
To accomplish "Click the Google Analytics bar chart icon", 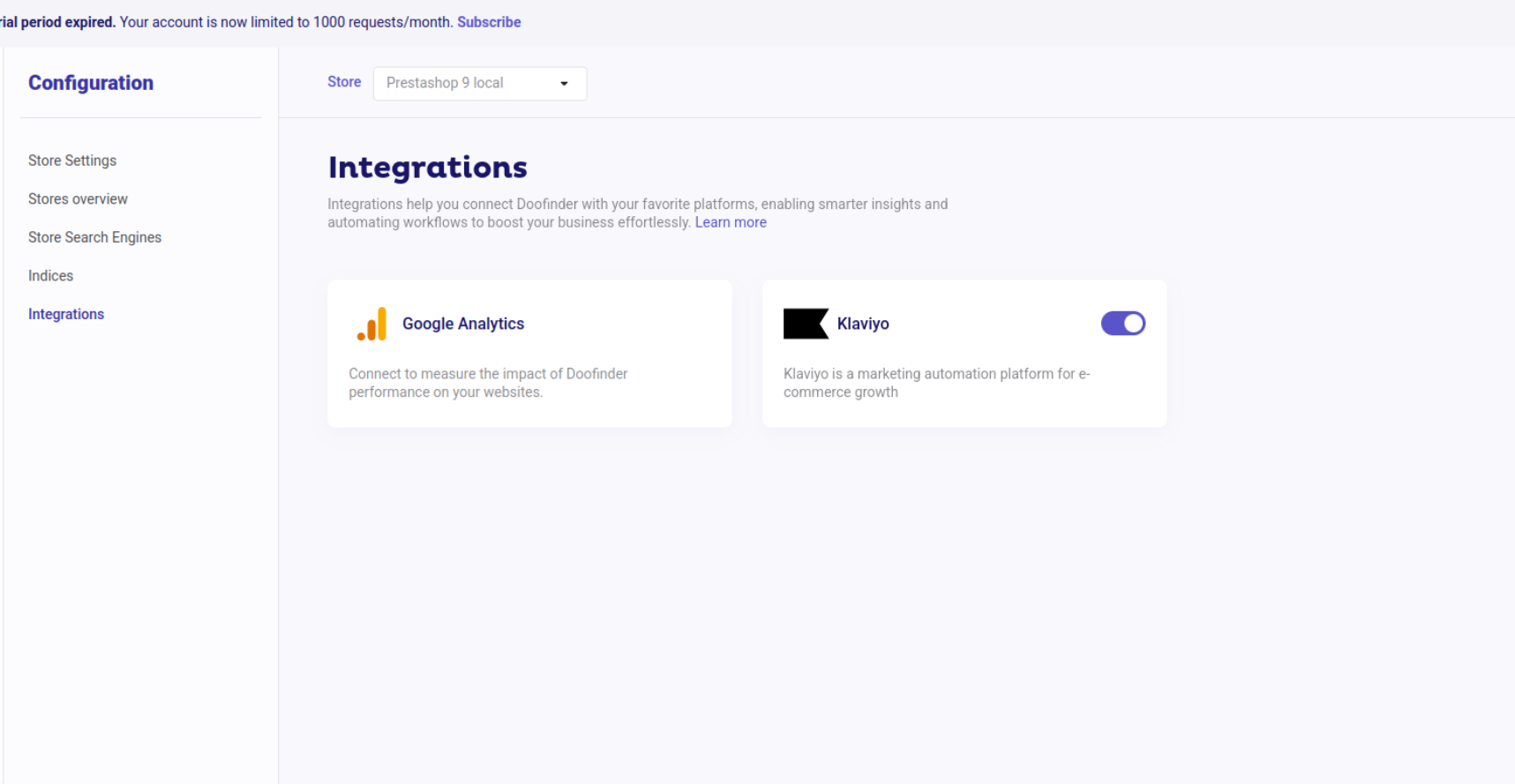I will [371, 324].
